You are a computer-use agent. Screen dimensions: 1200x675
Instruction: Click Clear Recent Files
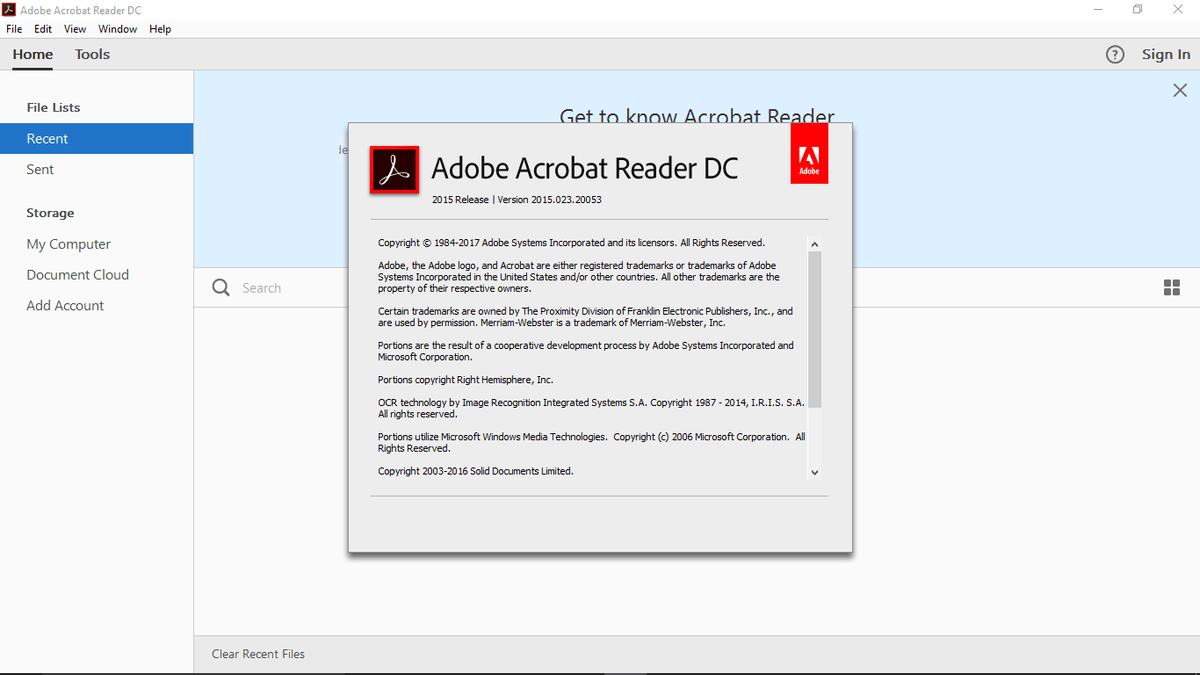(258, 654)
